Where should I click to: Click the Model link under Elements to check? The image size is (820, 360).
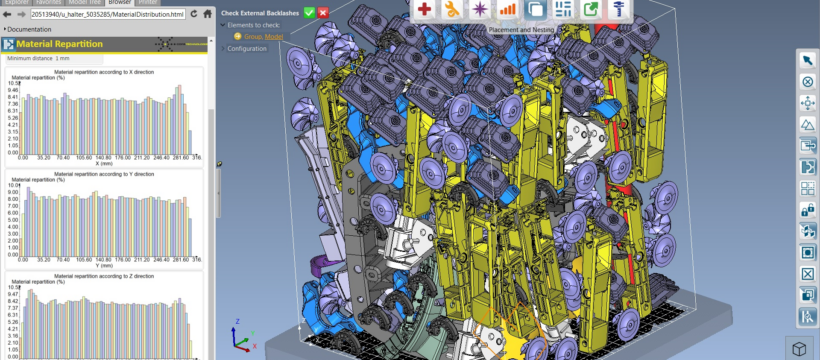[274, 37]
